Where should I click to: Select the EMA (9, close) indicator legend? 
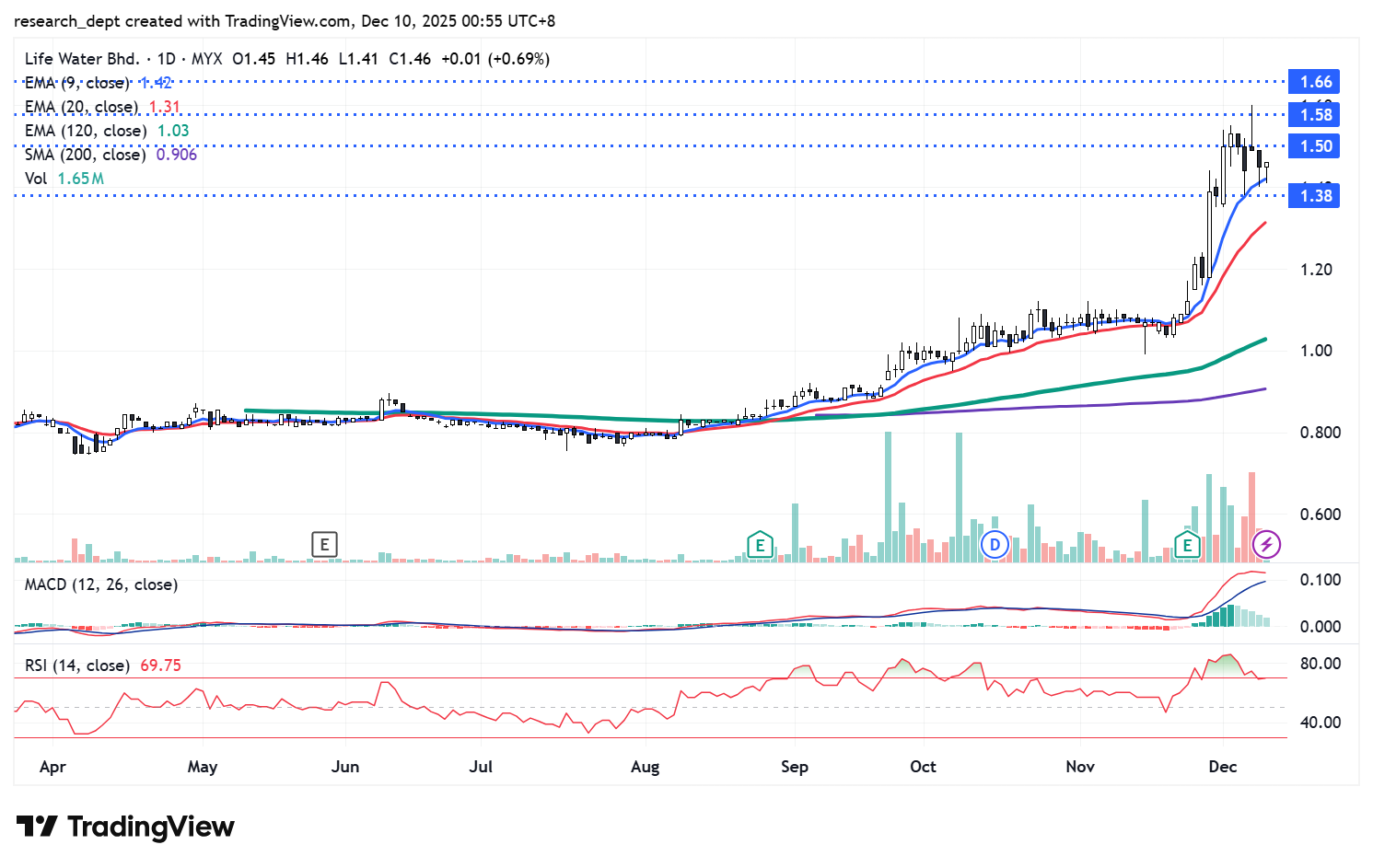pos(77,83)
